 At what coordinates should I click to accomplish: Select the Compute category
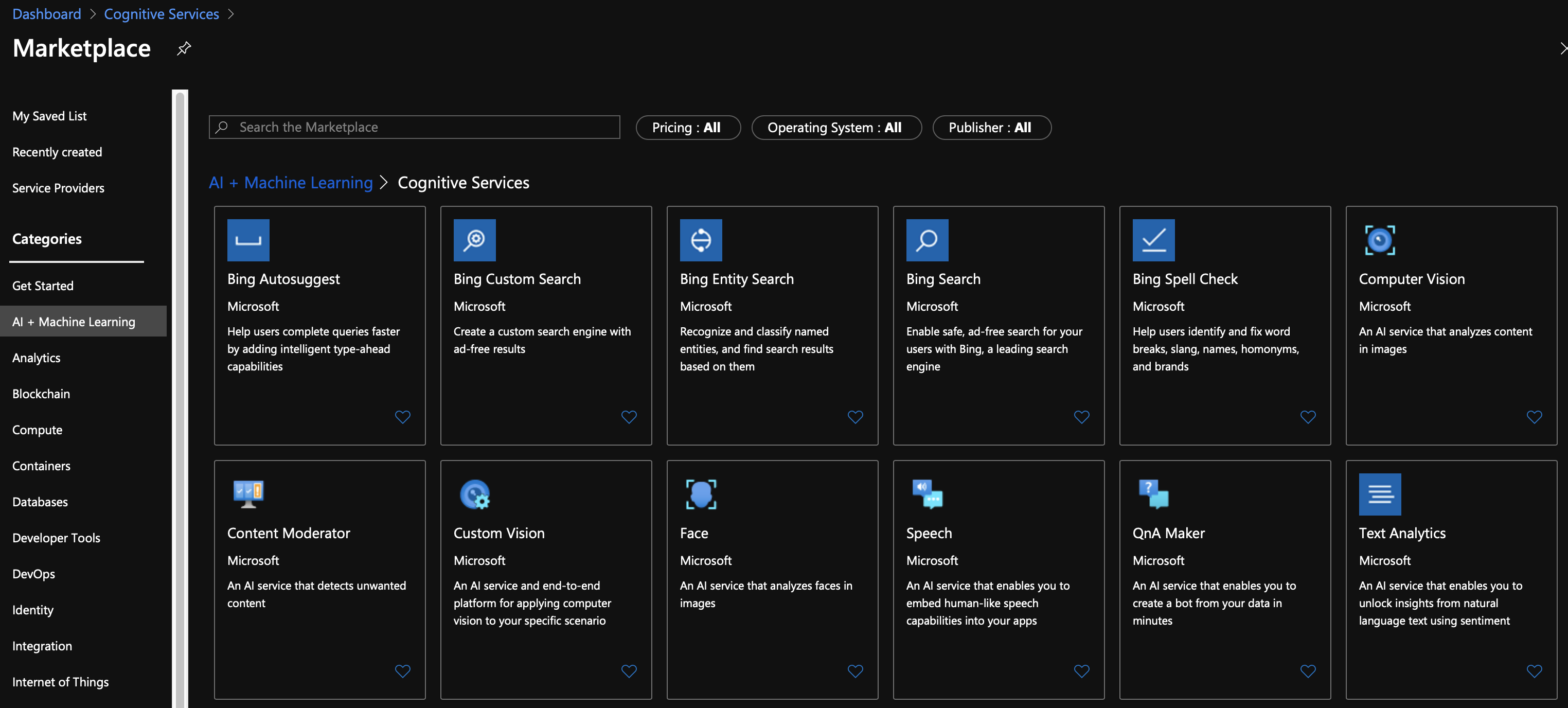click(37, 430)
